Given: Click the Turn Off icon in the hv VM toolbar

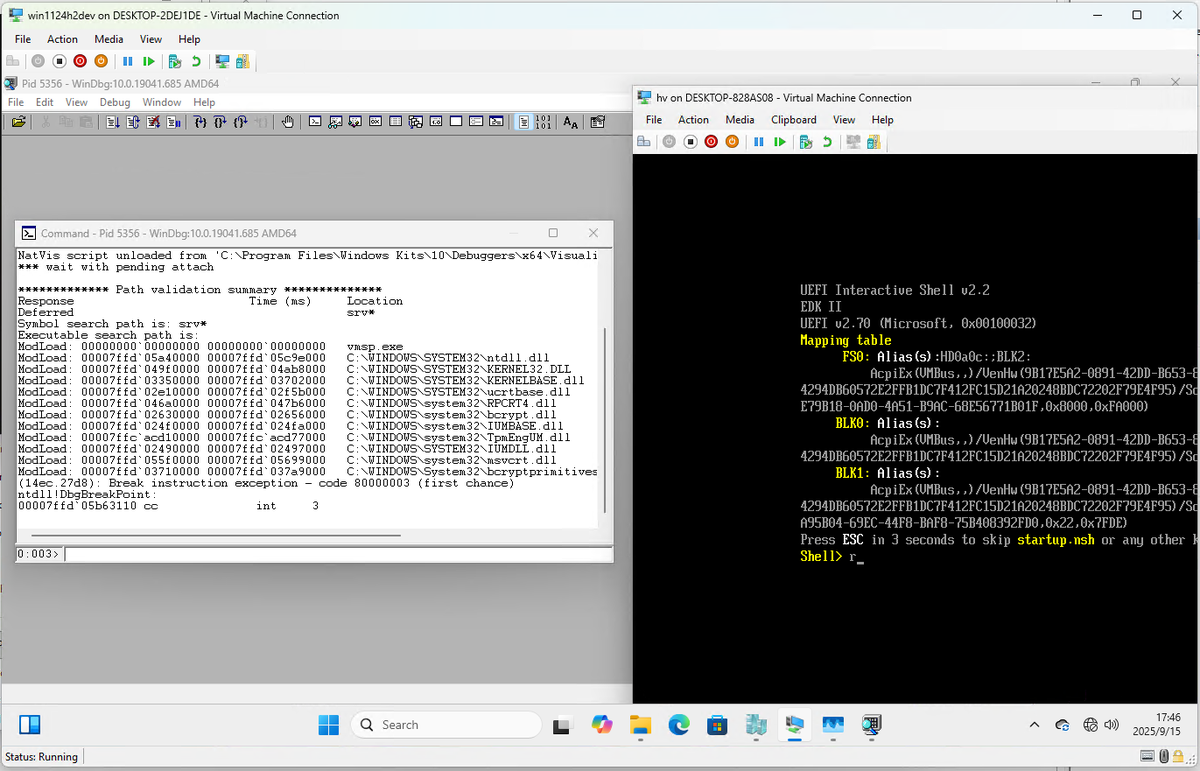Looking at the screenshot, I should (691, 141).
